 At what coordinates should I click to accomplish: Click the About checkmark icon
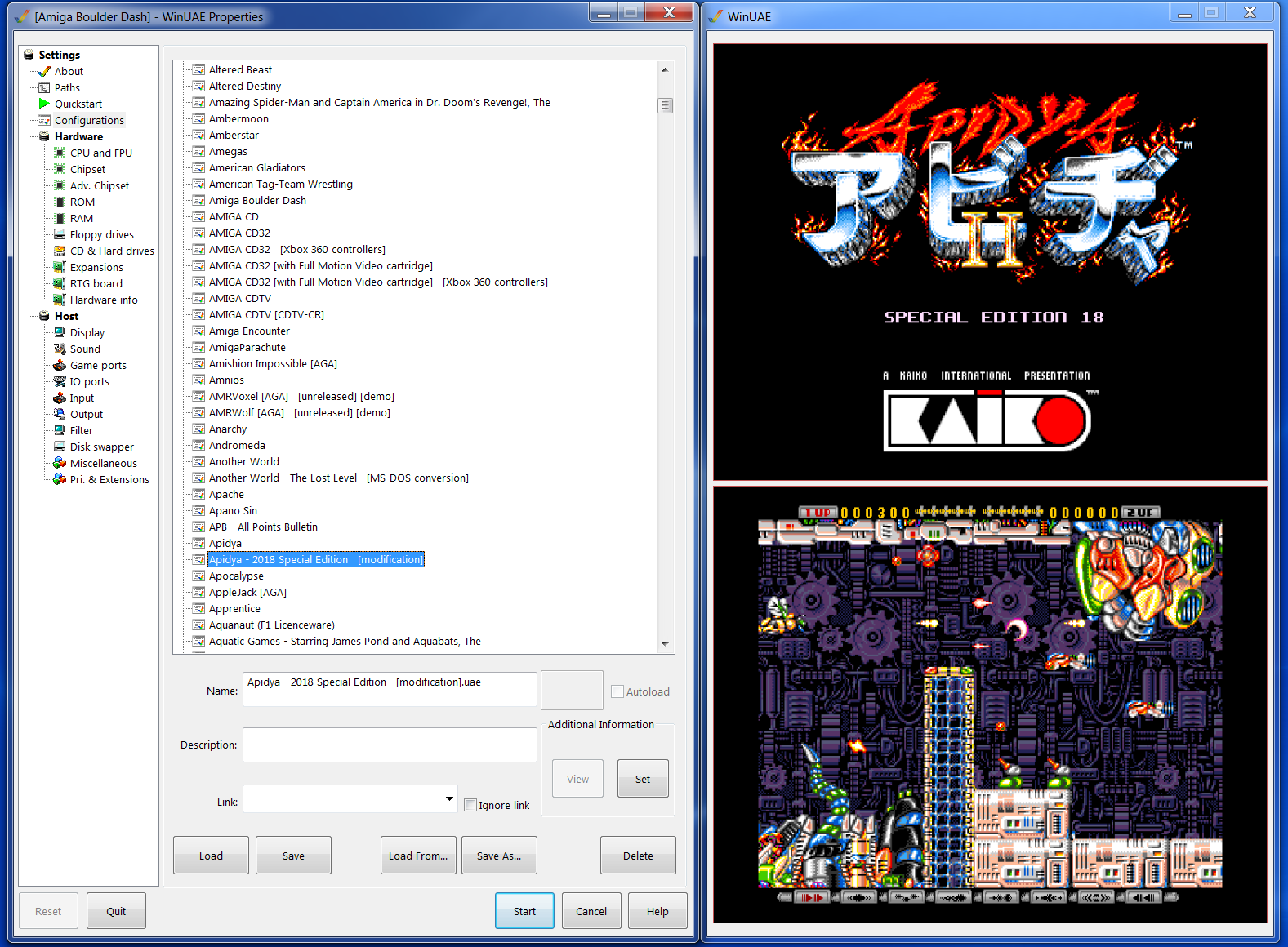coord(45,71)
